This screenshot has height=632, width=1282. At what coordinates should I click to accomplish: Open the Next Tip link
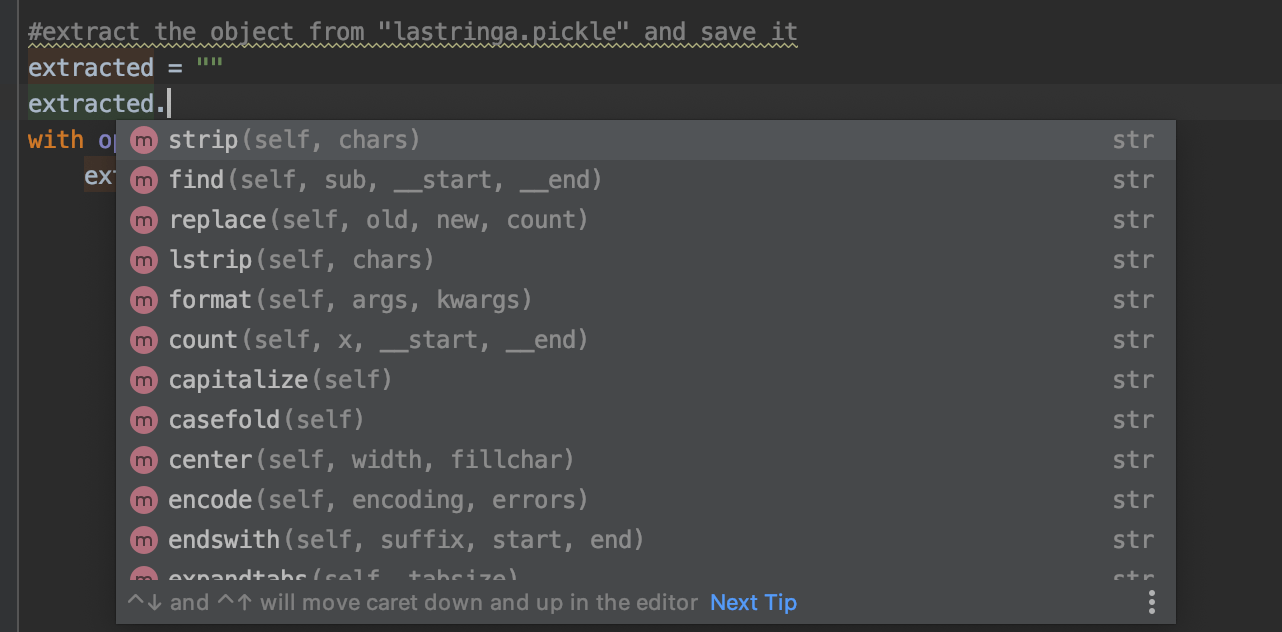click(x=753, y=602)
